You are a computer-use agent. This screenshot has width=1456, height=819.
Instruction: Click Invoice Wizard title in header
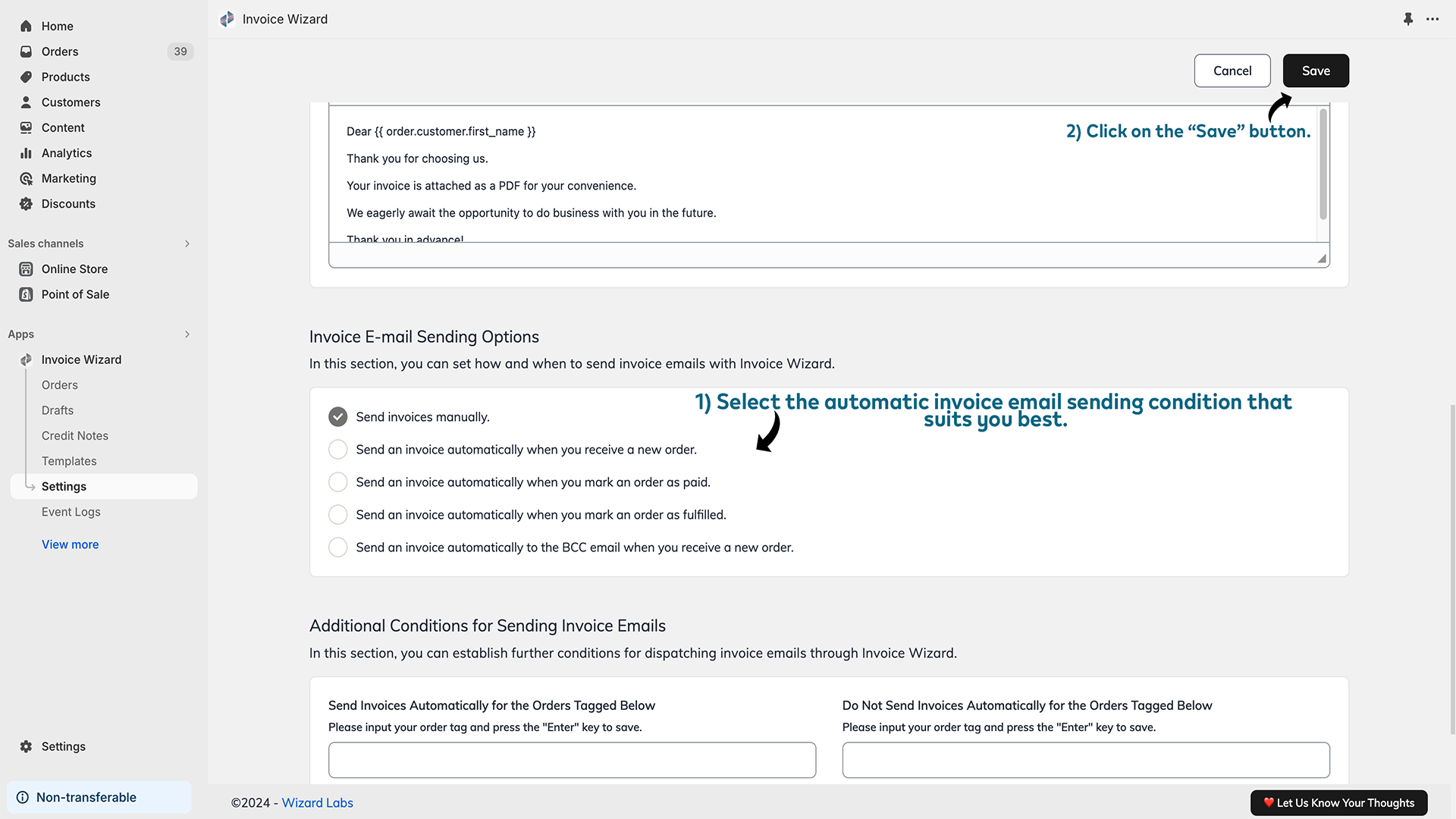click(285, 19)
